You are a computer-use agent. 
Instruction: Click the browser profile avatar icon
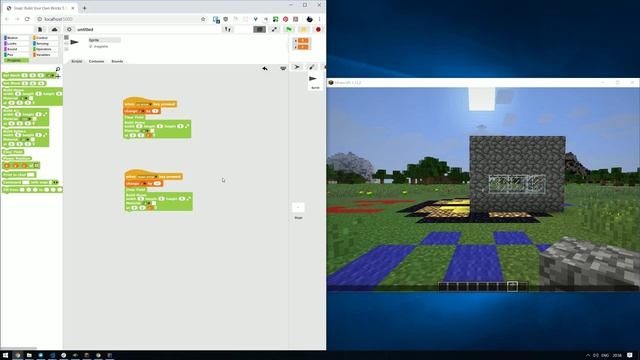tap(309, 19)
